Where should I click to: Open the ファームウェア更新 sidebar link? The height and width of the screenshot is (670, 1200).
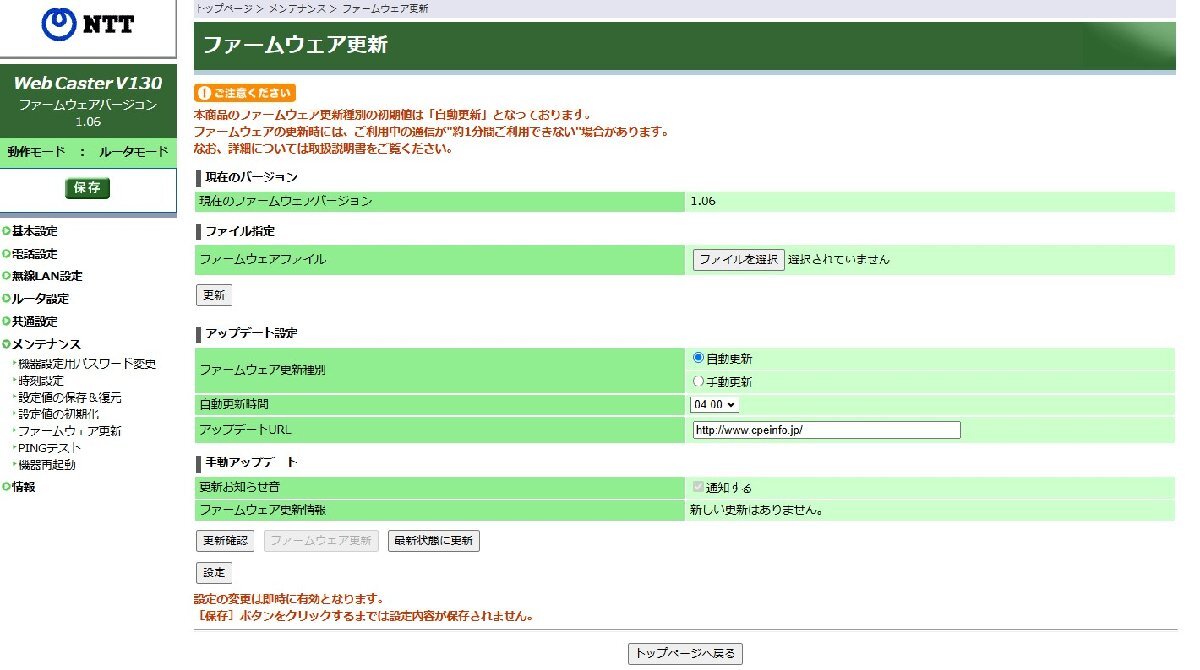(x=70, y=431)
